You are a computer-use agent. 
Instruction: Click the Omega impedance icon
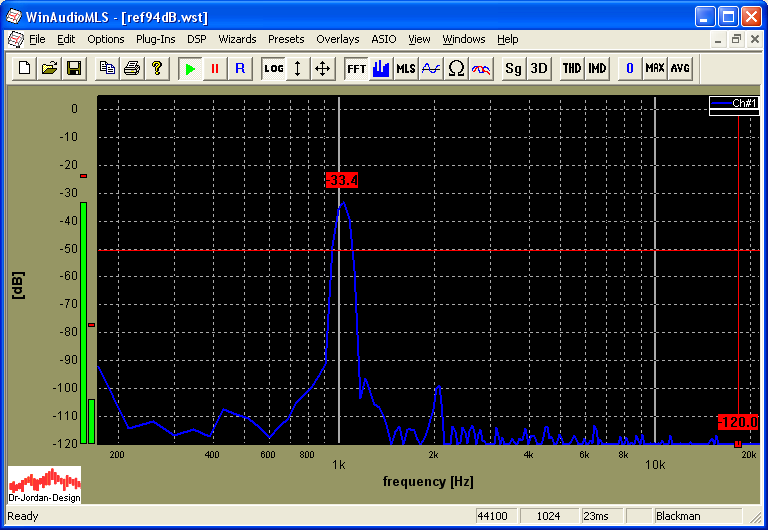point(456,68)
